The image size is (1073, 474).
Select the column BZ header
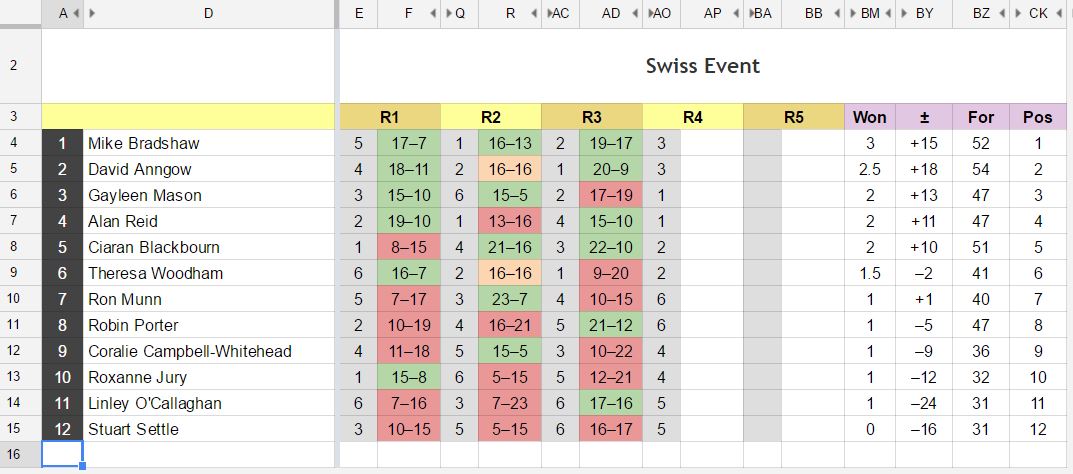[x=981, y=14]
